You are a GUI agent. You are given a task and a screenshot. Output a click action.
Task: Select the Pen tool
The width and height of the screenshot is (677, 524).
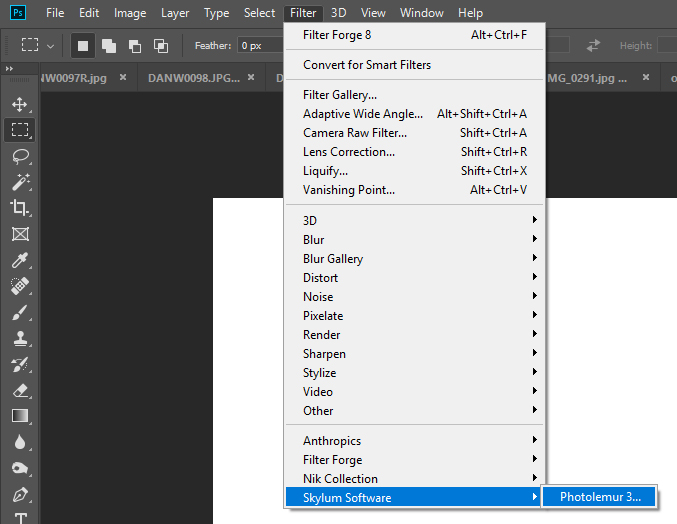19,495
